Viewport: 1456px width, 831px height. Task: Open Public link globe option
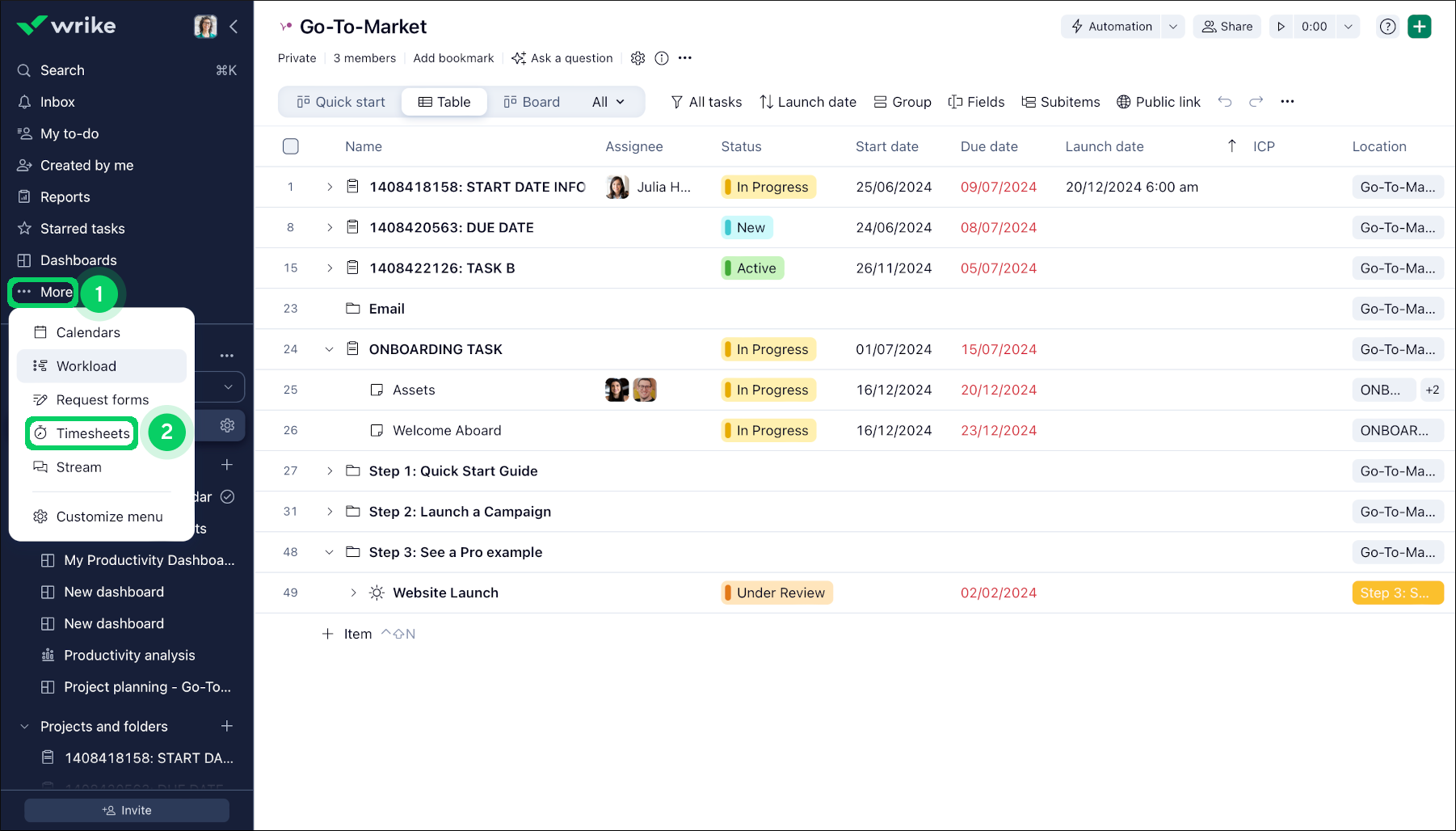click(1158, 102)
